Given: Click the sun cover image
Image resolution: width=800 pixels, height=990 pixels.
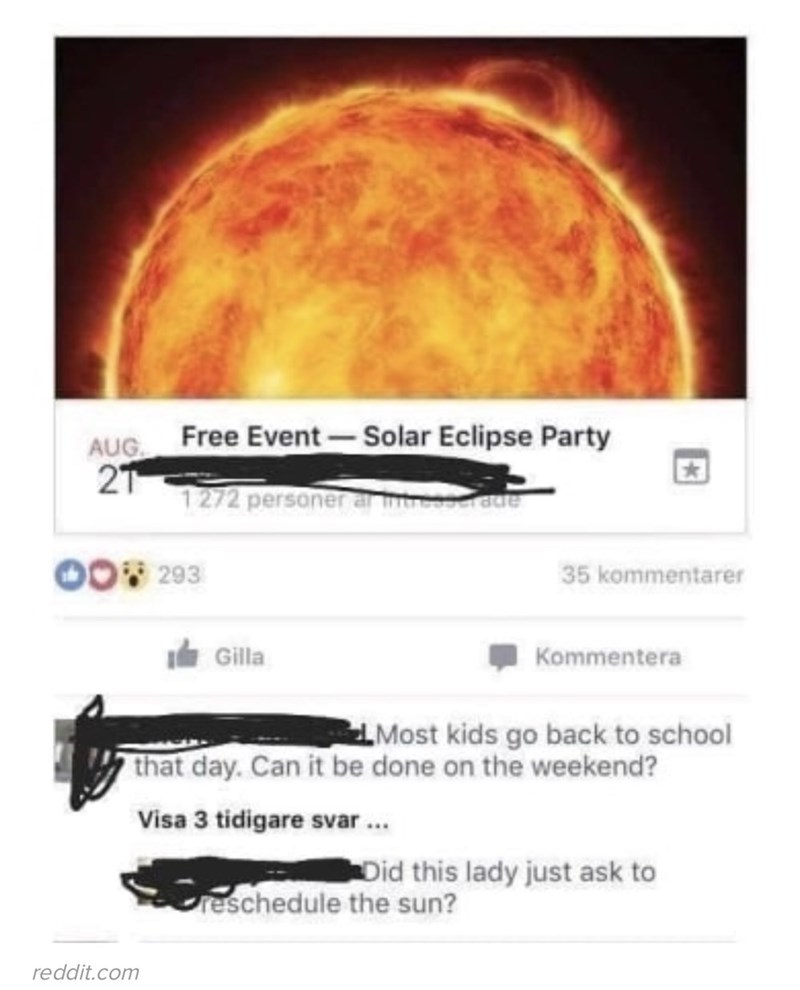Looking at the screenshot, I should pyautogui.click(x=400, y=218).
